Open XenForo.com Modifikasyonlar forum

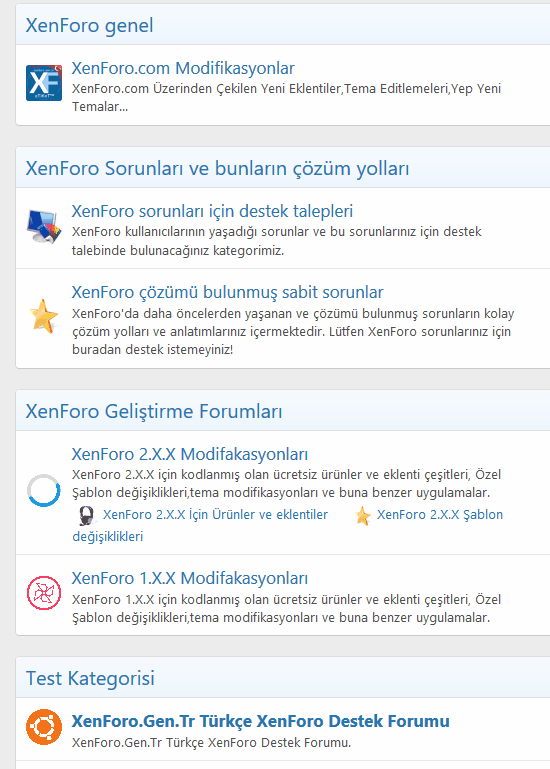coord(183,68)
